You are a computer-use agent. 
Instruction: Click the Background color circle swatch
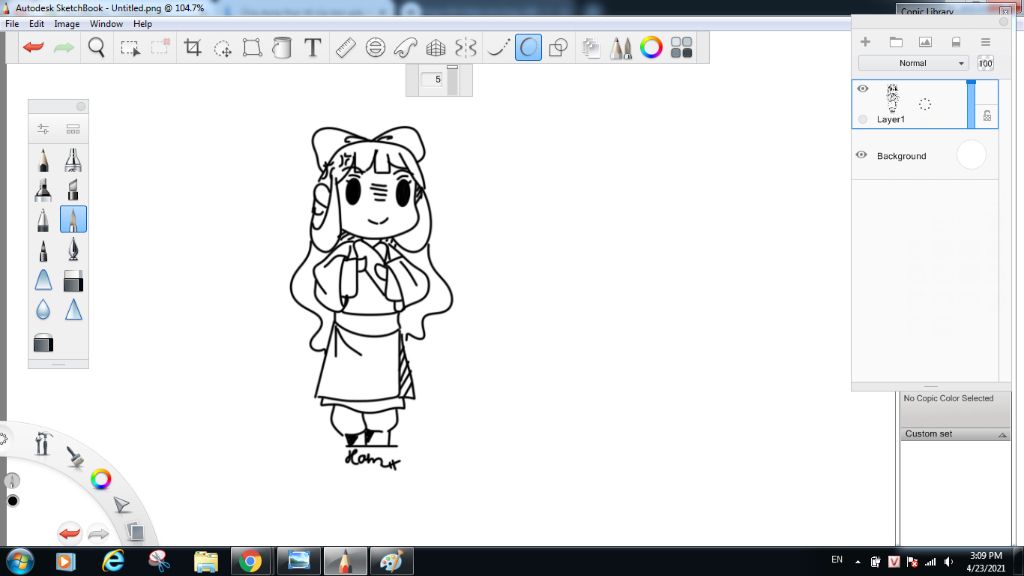point(971,155)
